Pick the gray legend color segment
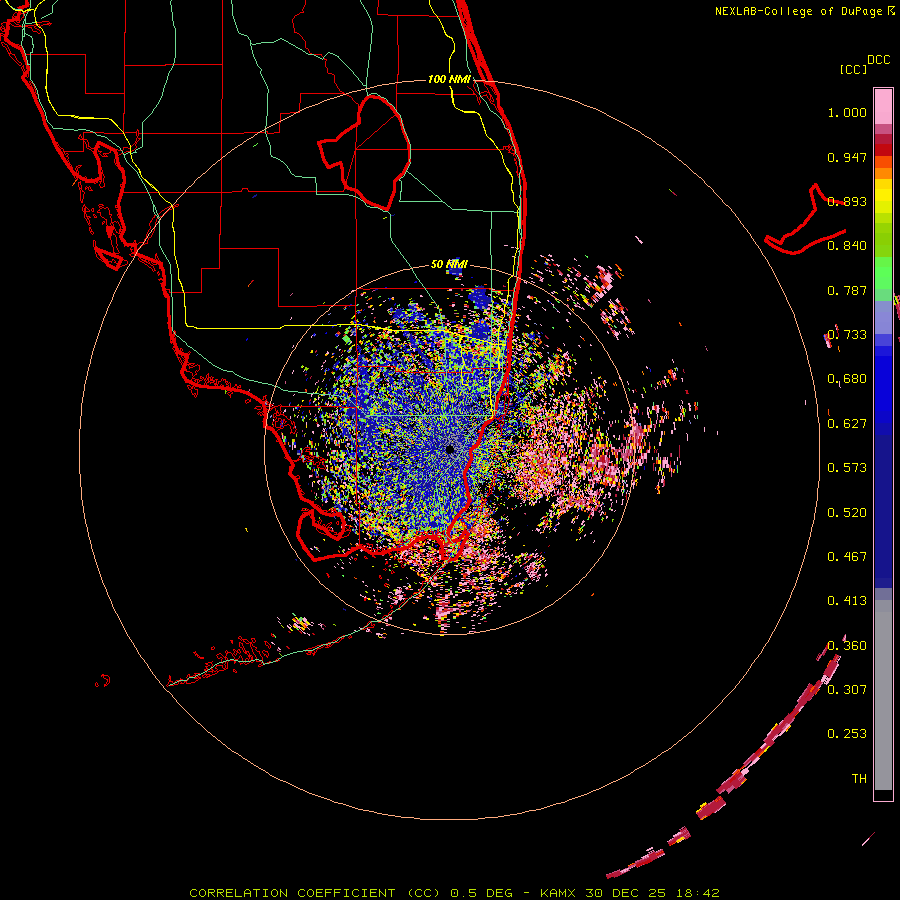The width and height of the screenshot is (900, 900). [883, 695]
